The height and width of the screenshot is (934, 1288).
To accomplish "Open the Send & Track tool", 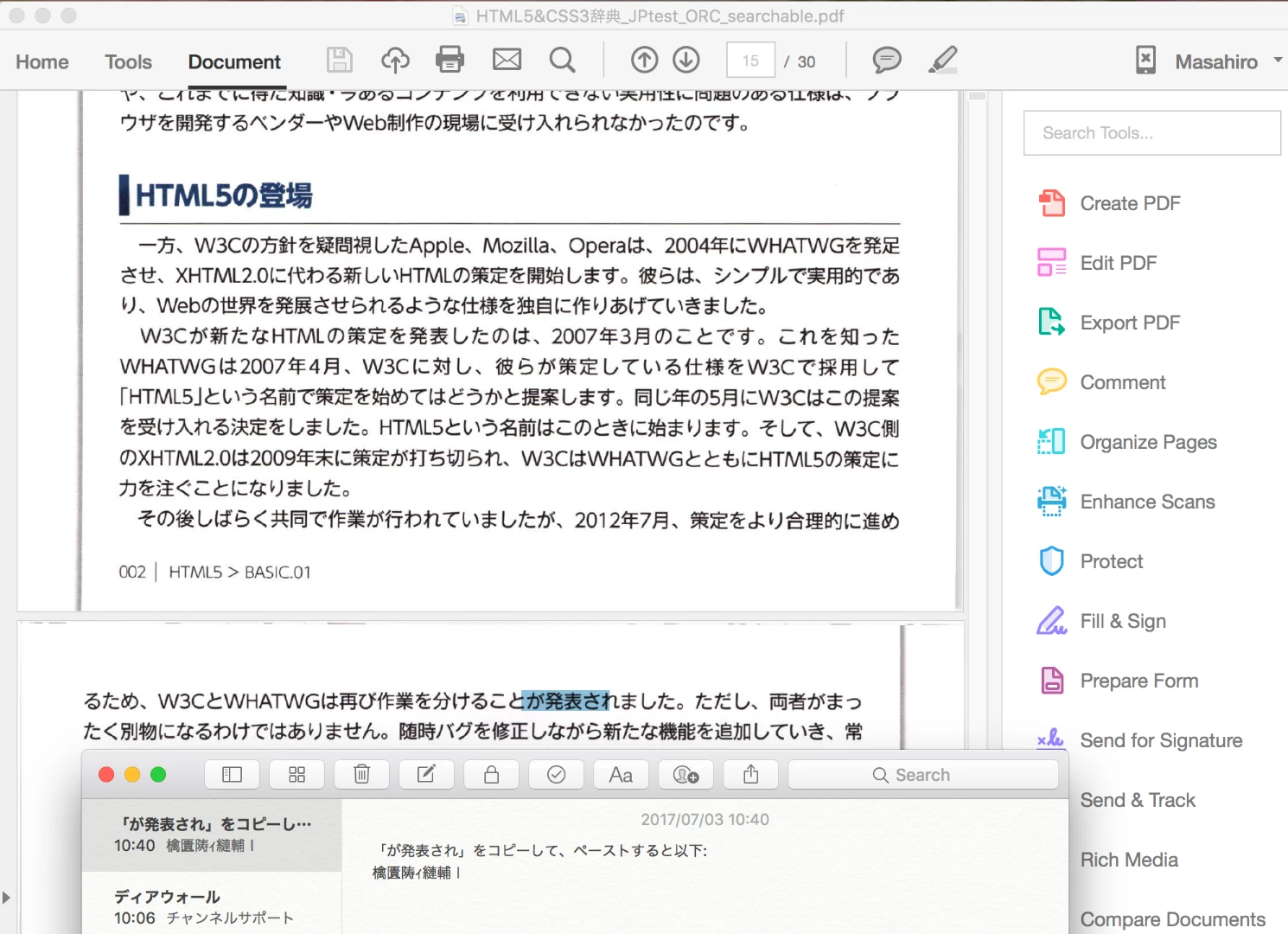I will point(1138,800).
